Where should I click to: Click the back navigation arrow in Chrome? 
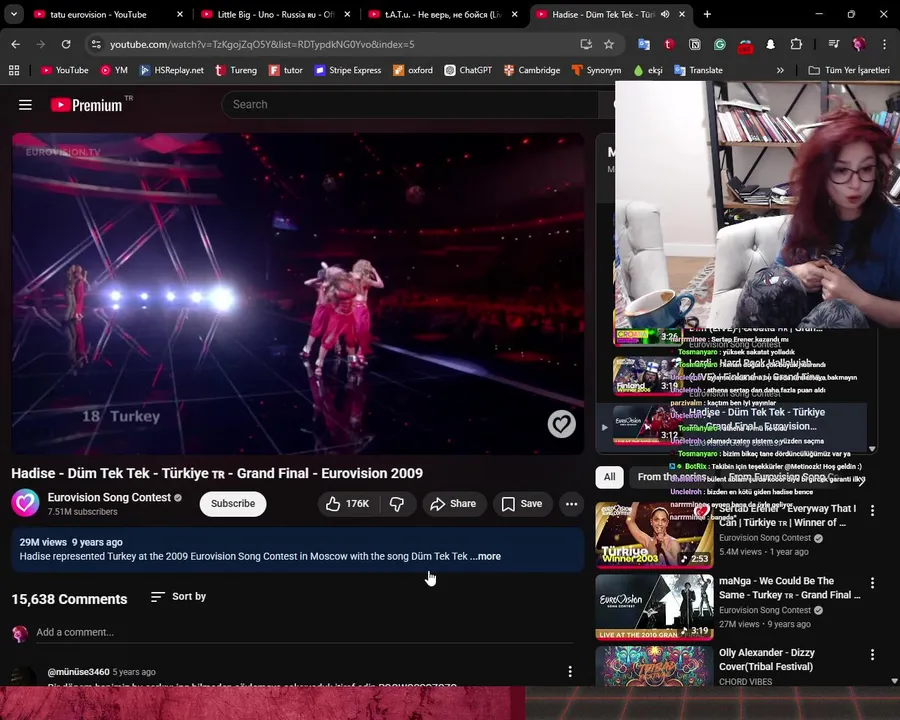(x=15, y=44)
